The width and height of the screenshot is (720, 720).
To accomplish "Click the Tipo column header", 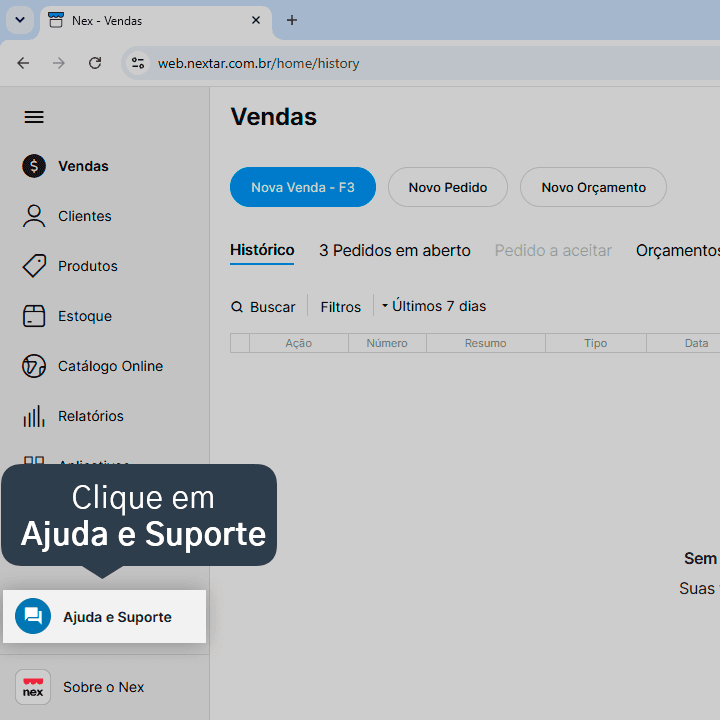I will pos(596,343).
